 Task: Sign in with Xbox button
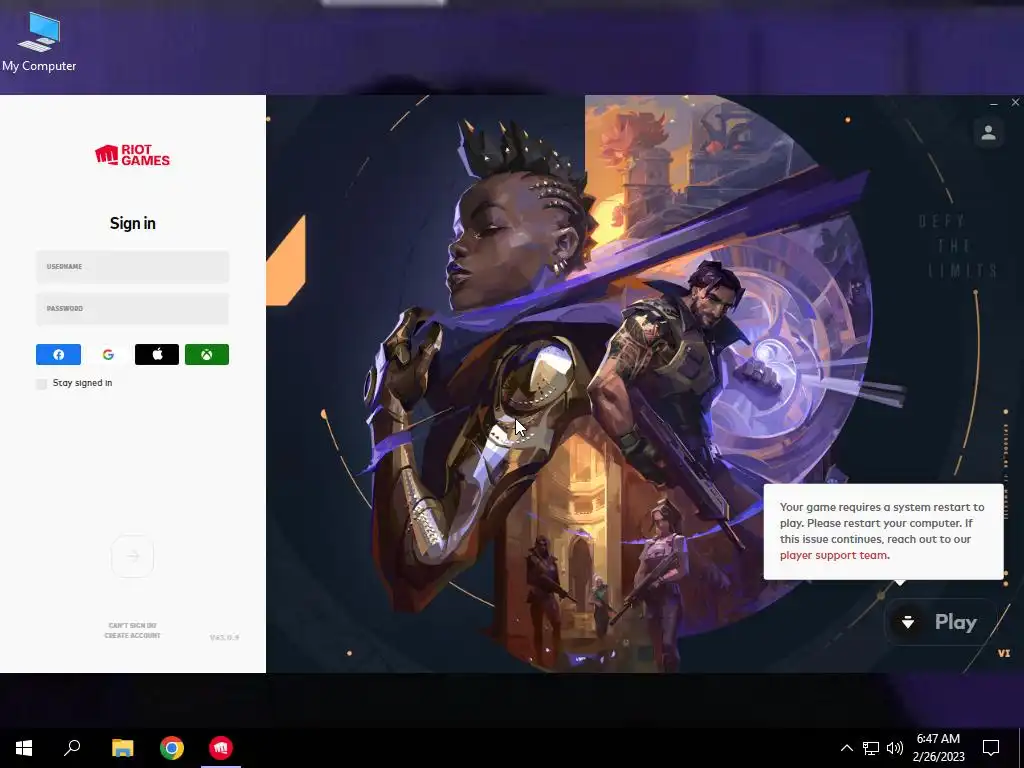207,355
